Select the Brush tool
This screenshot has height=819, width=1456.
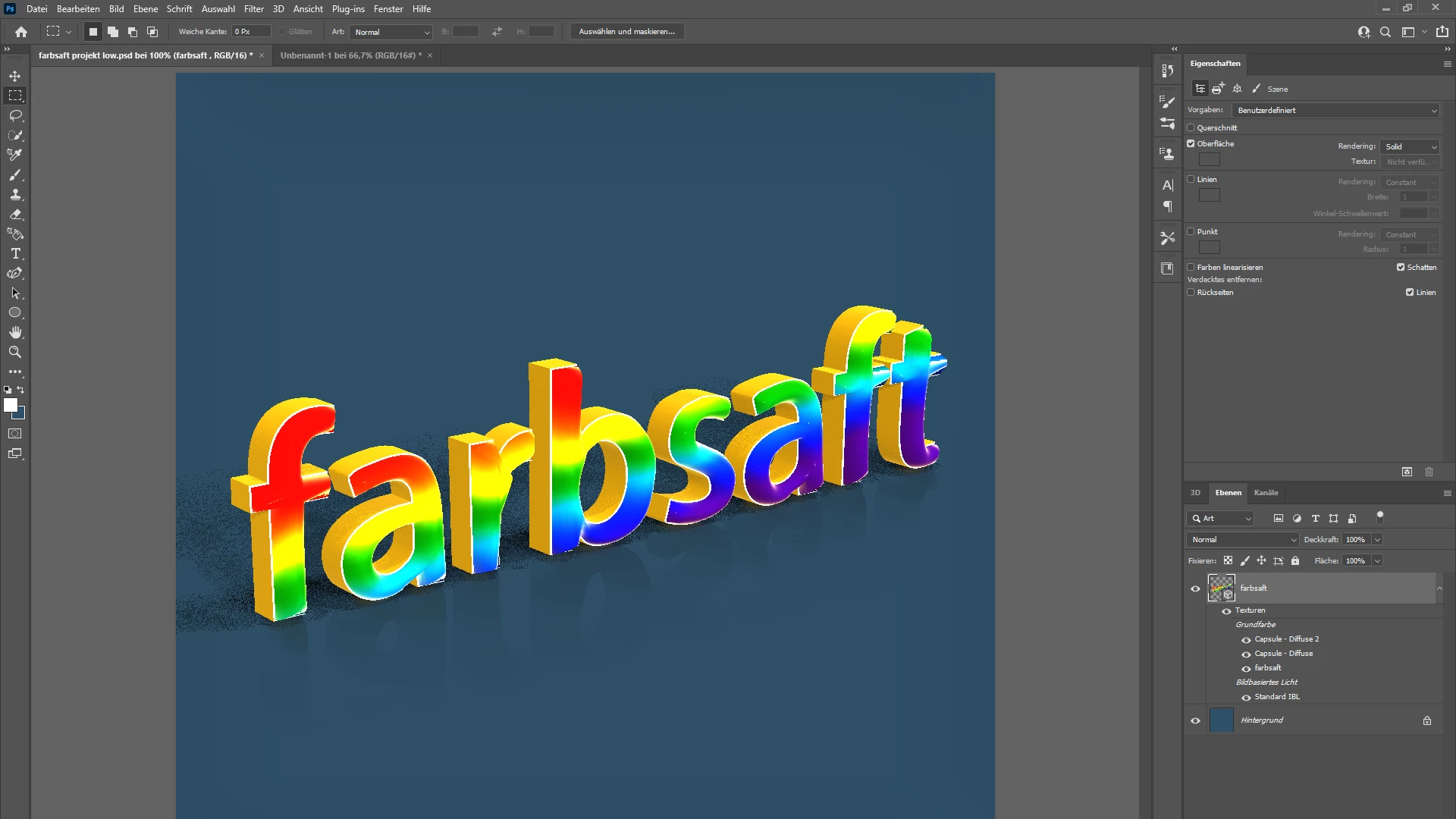(15, 175)
